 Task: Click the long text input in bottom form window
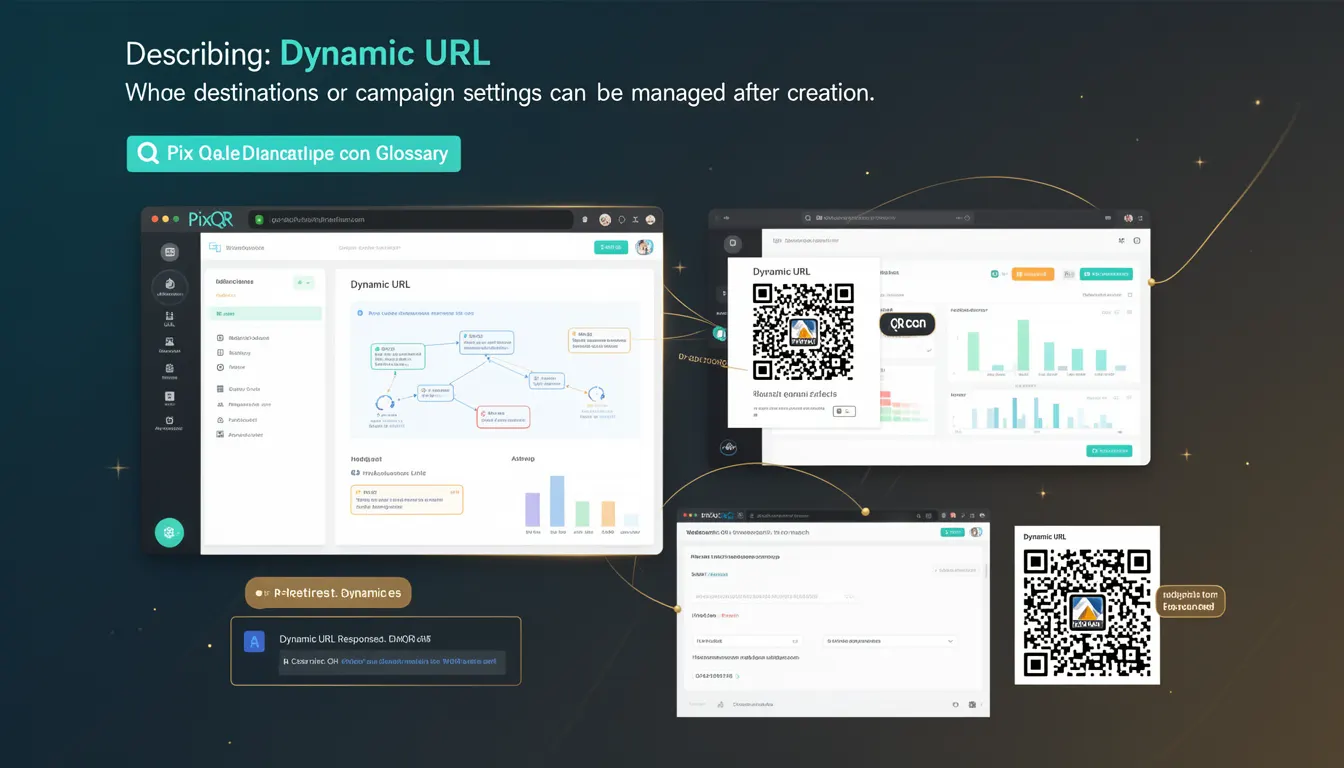pyautogui.click(x=774, y=596)
